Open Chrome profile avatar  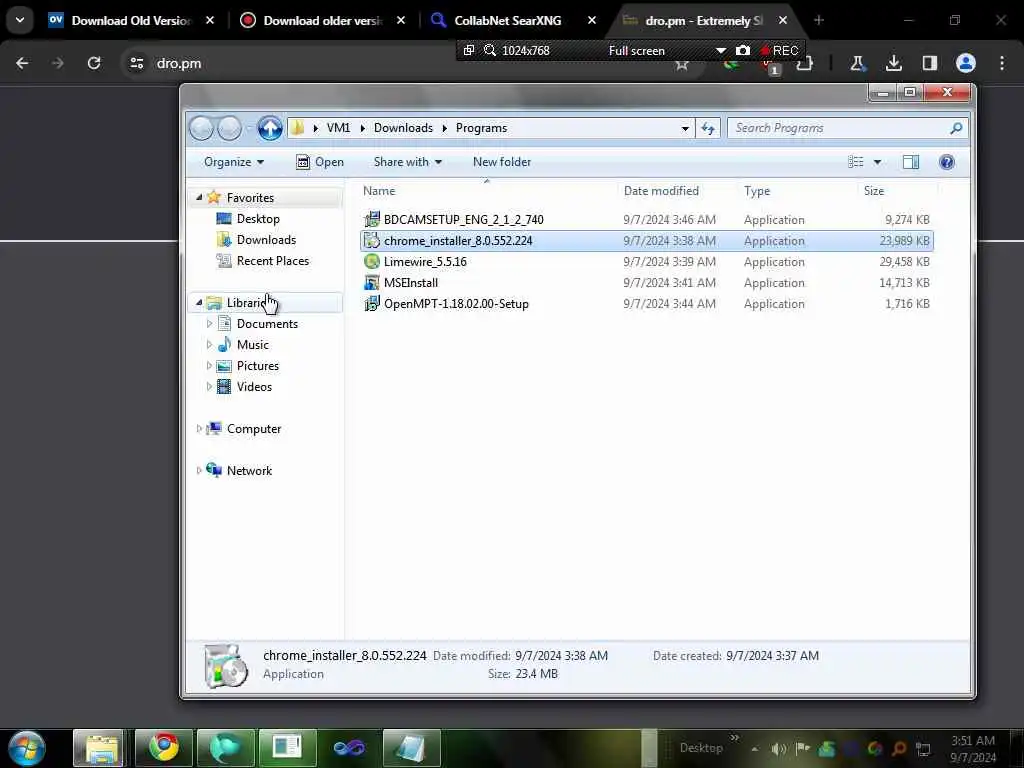click(965, 63)
